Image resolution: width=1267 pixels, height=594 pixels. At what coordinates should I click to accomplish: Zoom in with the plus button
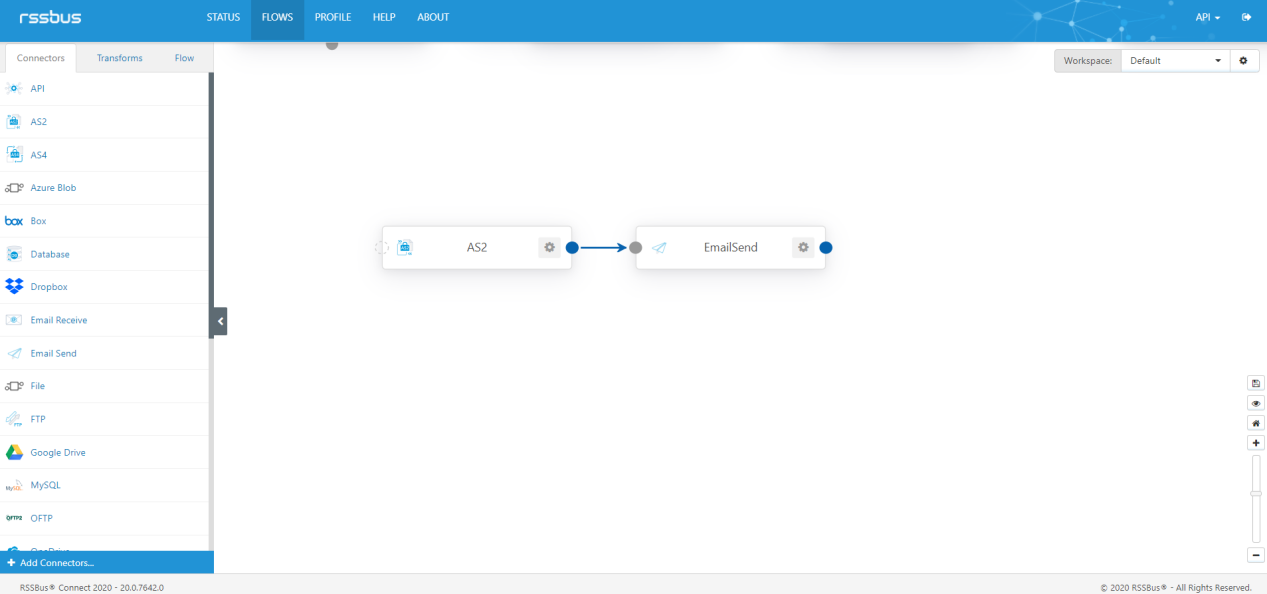1257,443
